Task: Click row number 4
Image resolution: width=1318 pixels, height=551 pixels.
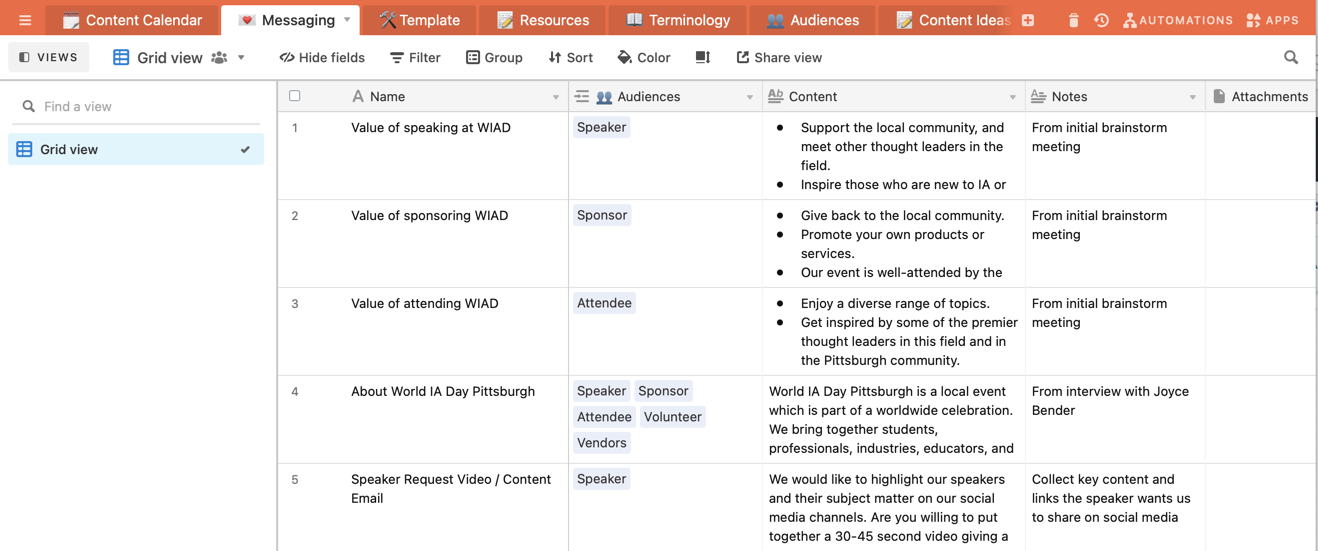Action: click(x=295, y=392)
